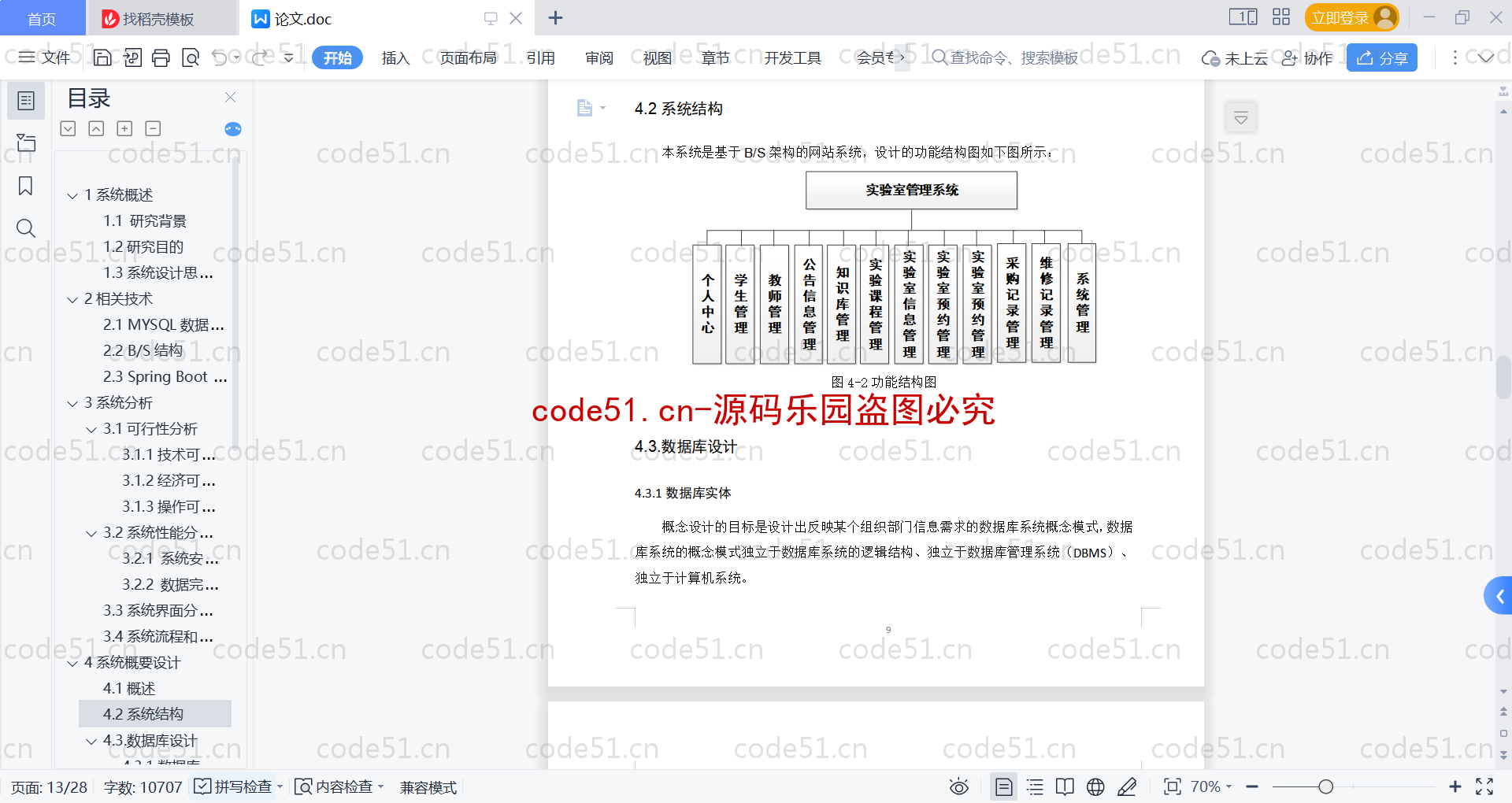Click the split window layout icon in title bar

(1243, 17)
